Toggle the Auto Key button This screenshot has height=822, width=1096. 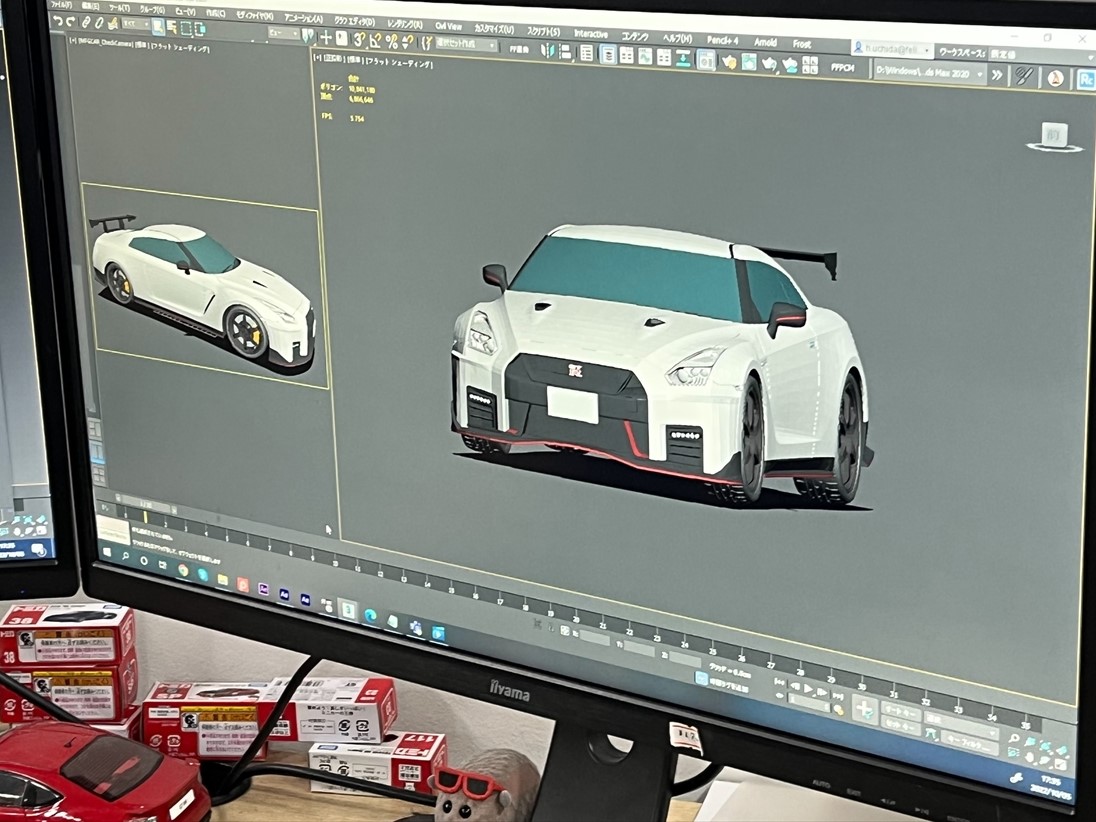click(901, 711)
